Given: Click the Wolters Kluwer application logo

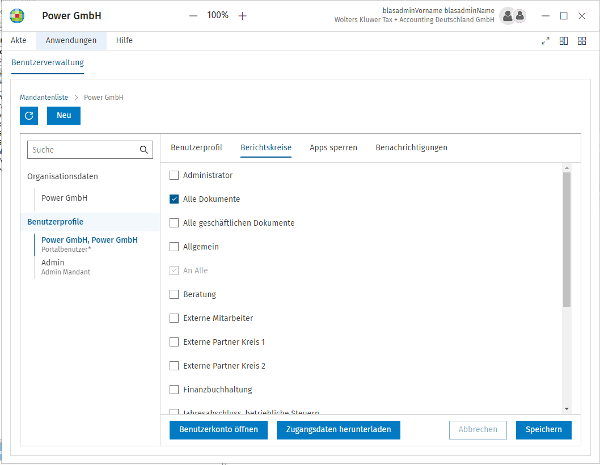Looking at the screenshot, I should (17, 16).
